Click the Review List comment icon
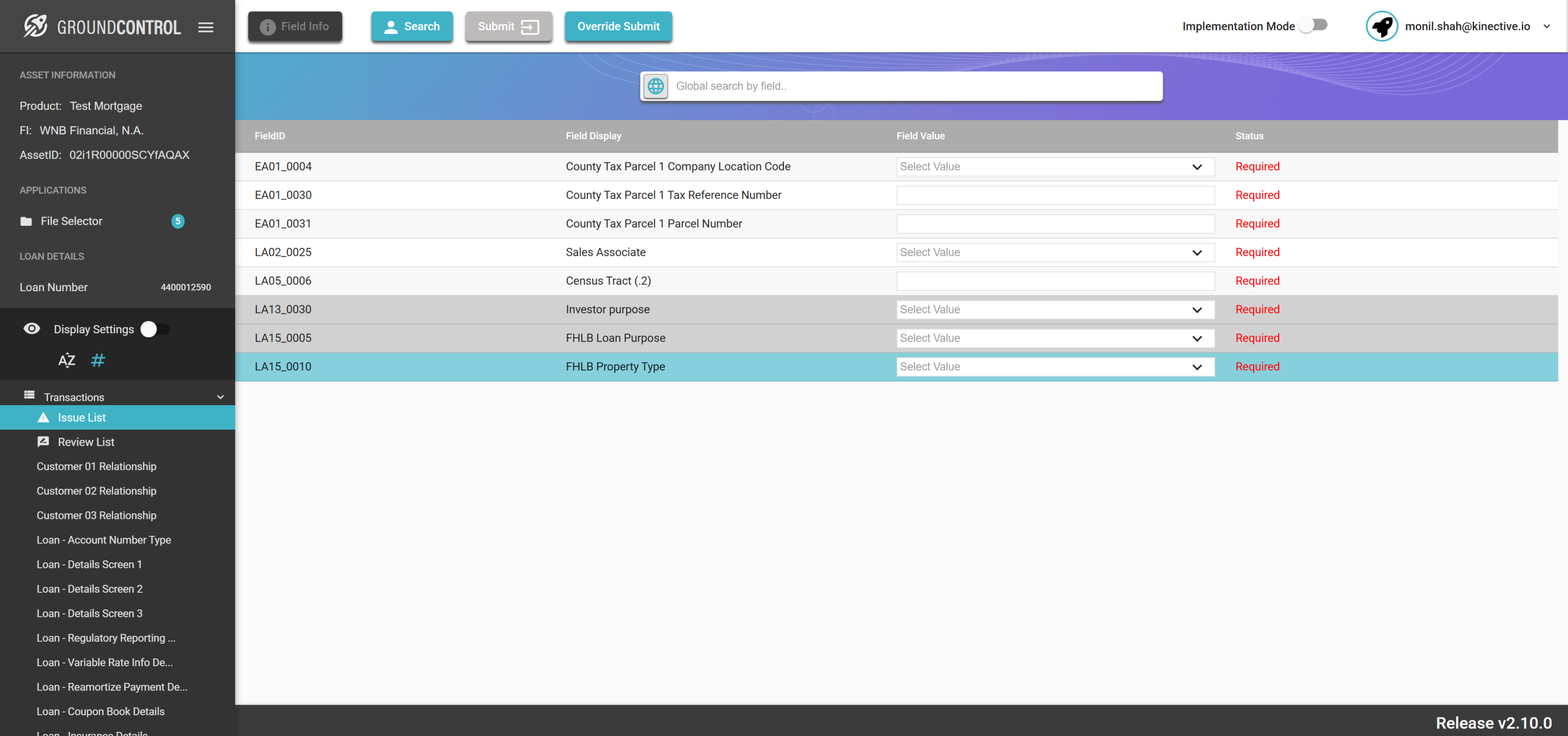 (x=43, y=442)
